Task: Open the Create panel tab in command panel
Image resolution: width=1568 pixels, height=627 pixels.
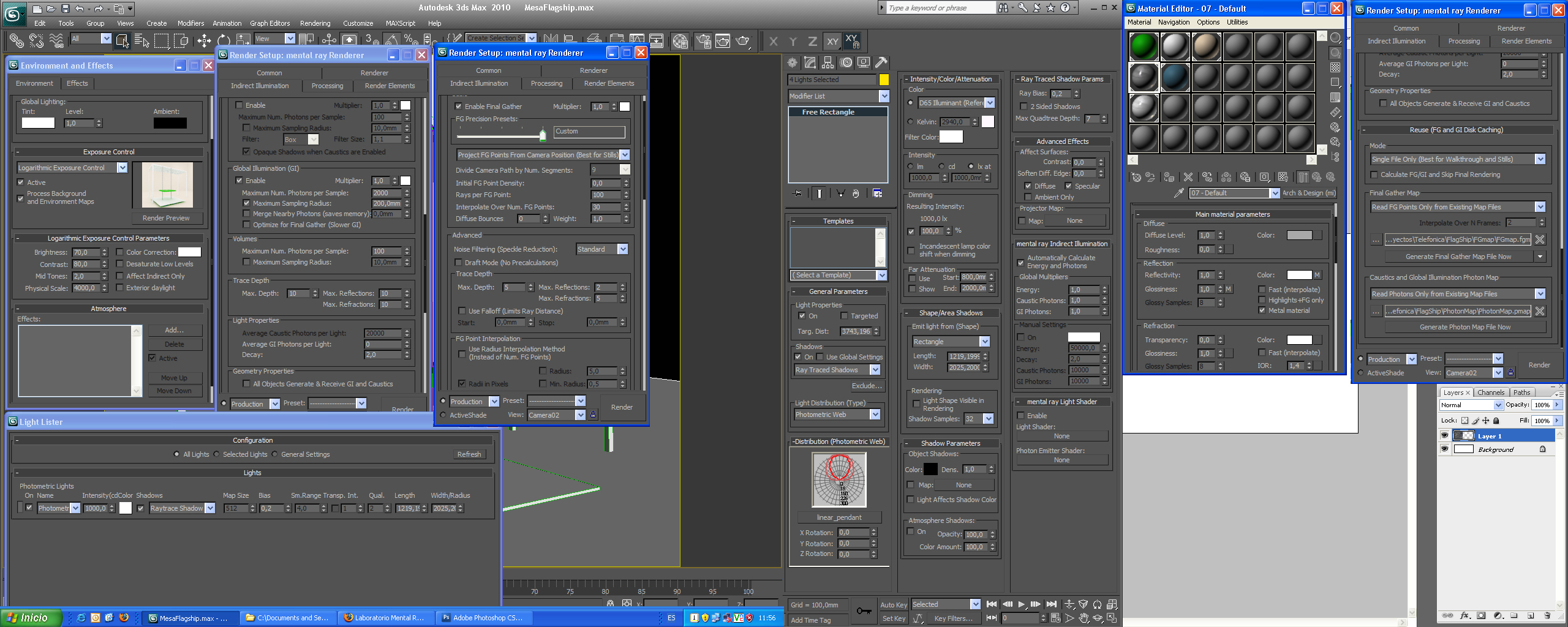Action: point(793,62)
